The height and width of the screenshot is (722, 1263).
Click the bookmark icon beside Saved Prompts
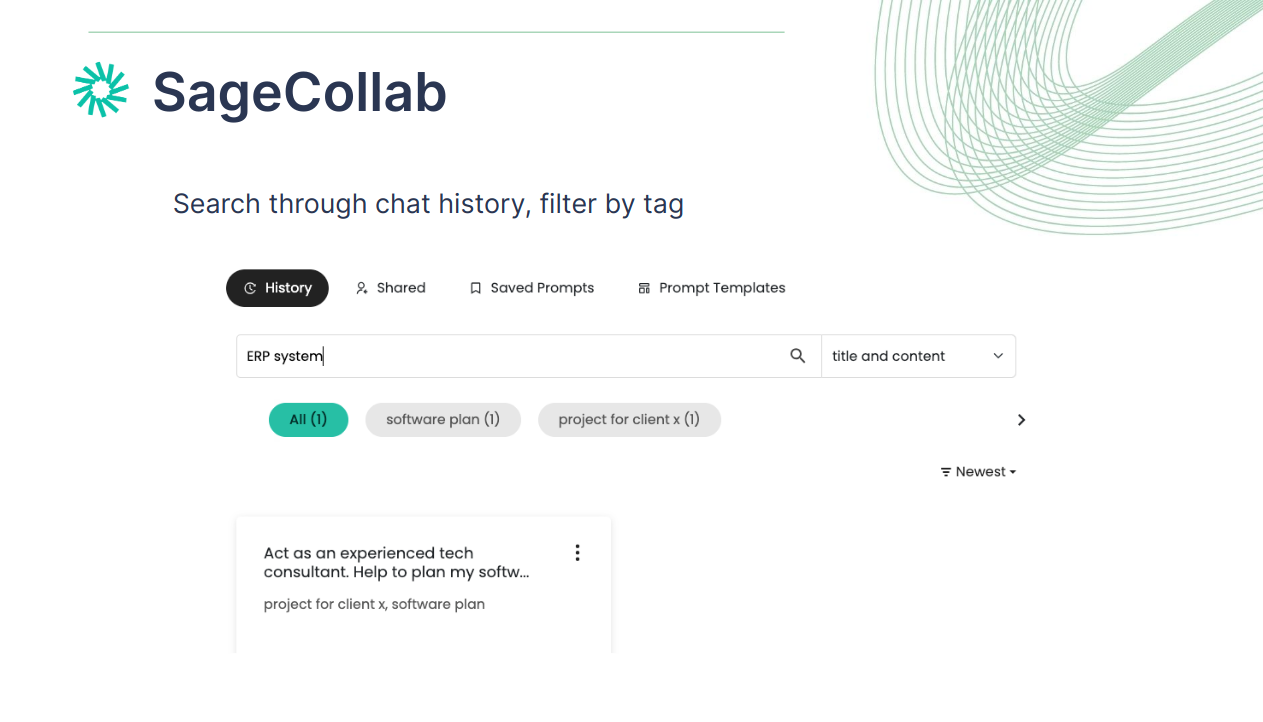[476, 288]
